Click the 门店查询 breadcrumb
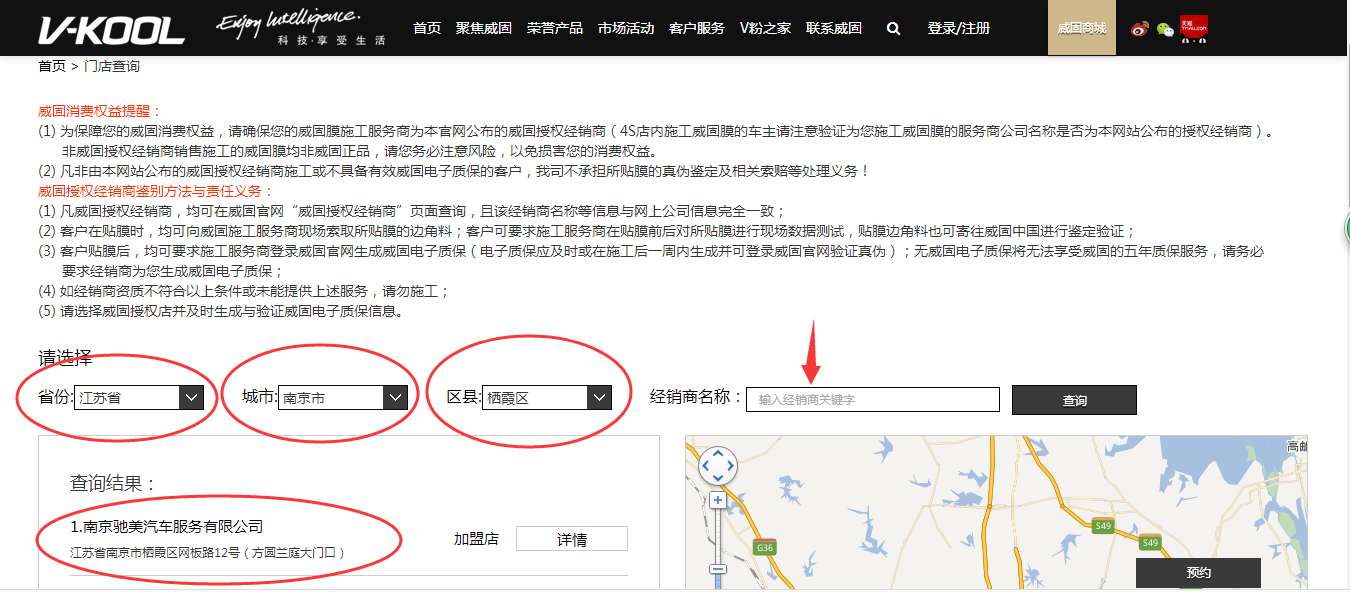 point(112,66)
